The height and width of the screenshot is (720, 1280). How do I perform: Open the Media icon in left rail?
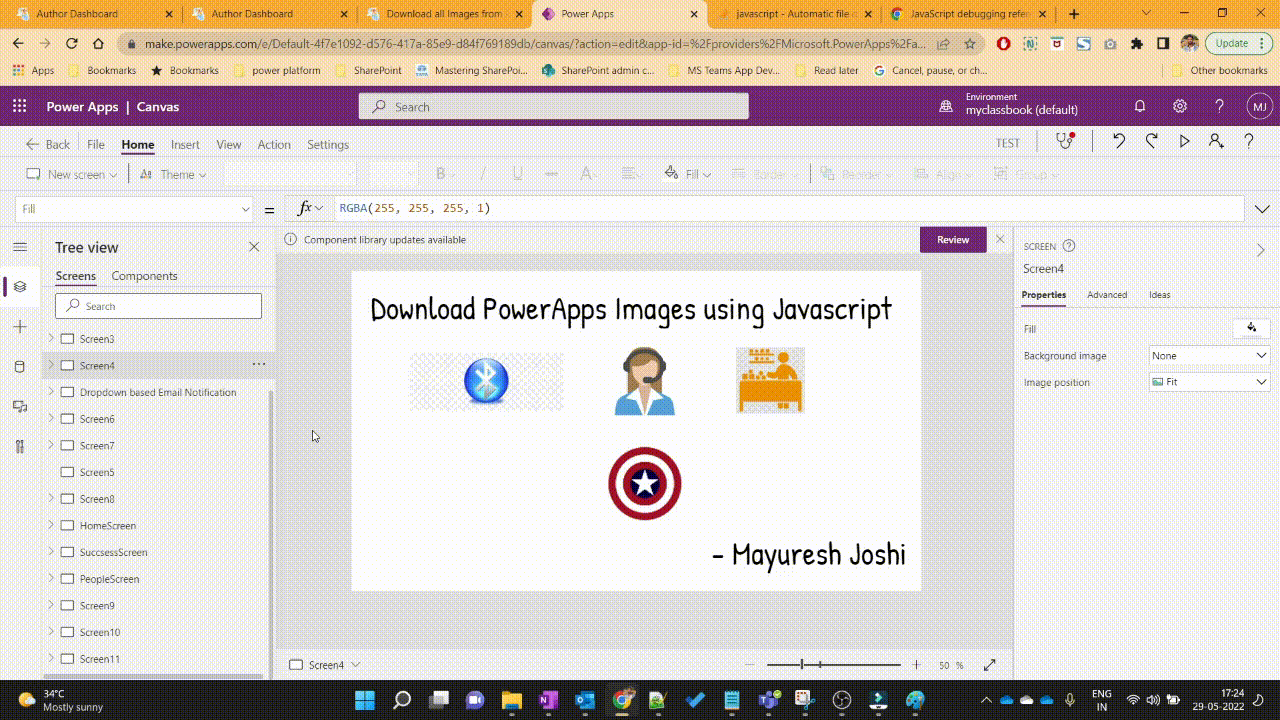tap(20, 406)
